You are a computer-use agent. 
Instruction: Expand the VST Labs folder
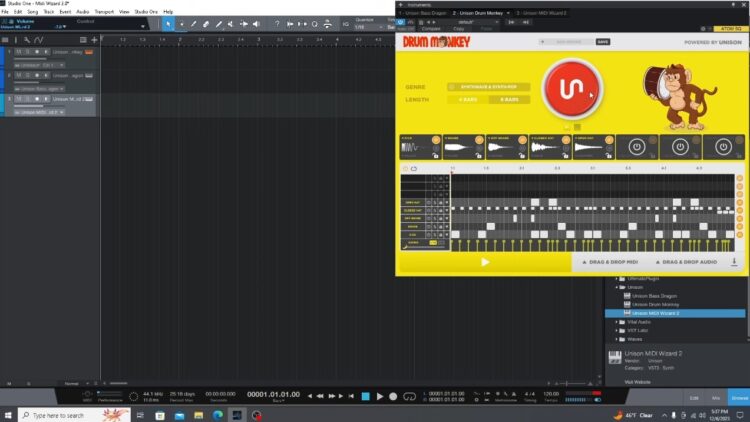pyautogui.click(x=617, y=331)
